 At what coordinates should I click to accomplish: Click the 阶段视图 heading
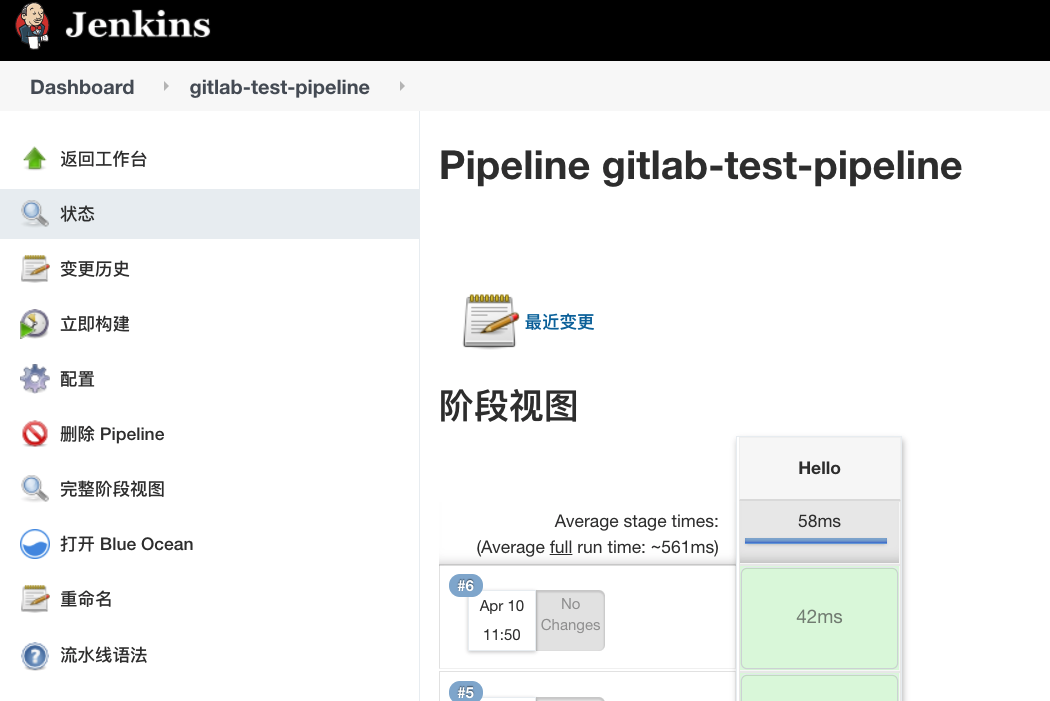coord(508,406)
